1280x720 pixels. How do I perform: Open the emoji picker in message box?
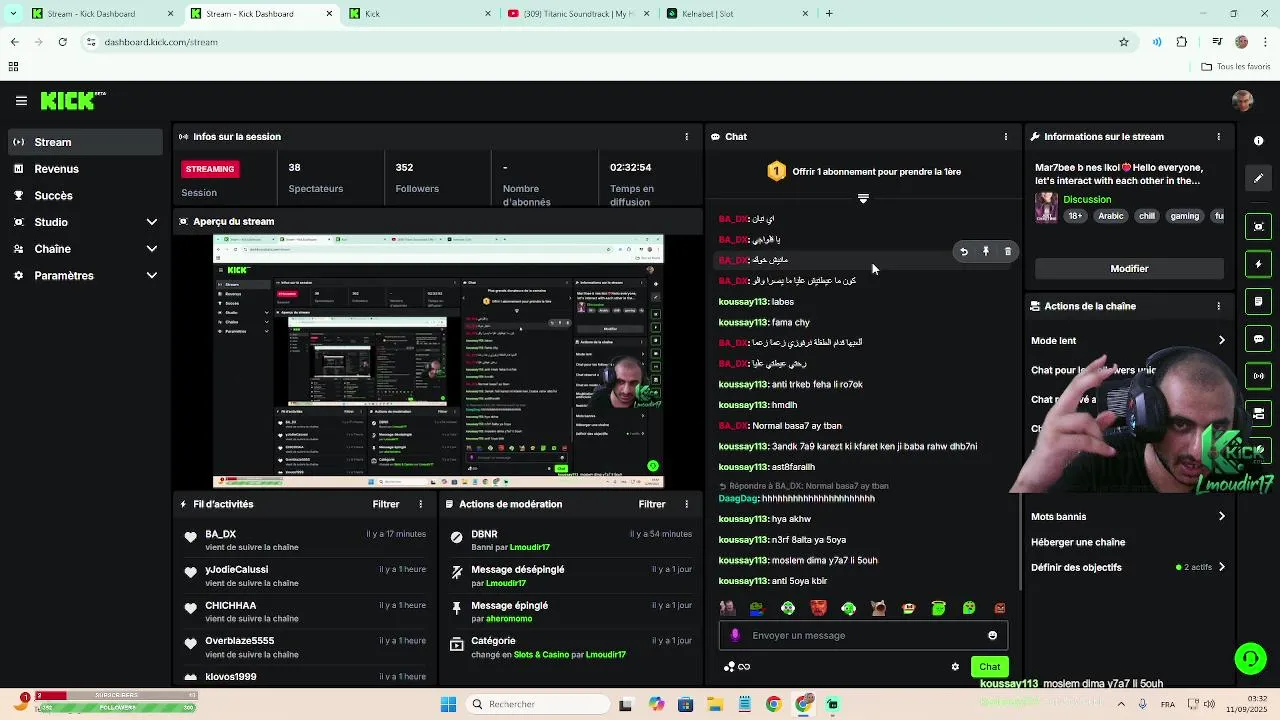click(992, 636)
